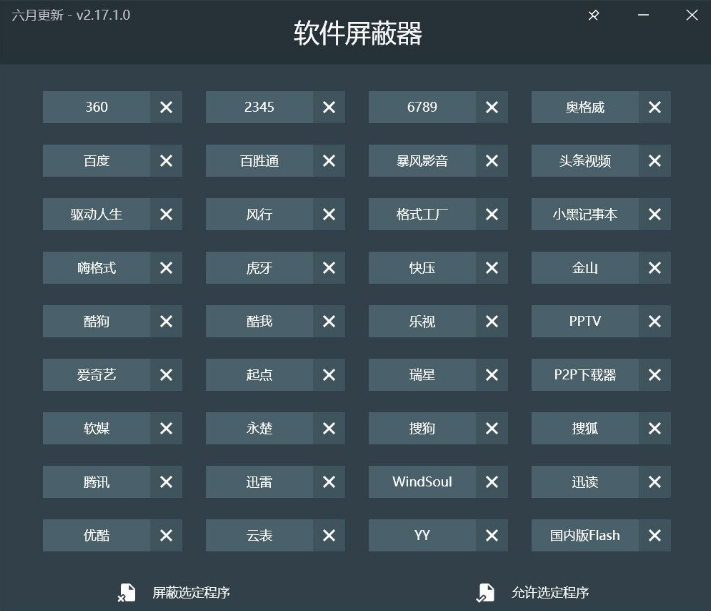Toggle the X mark for WindSoul

492,482
